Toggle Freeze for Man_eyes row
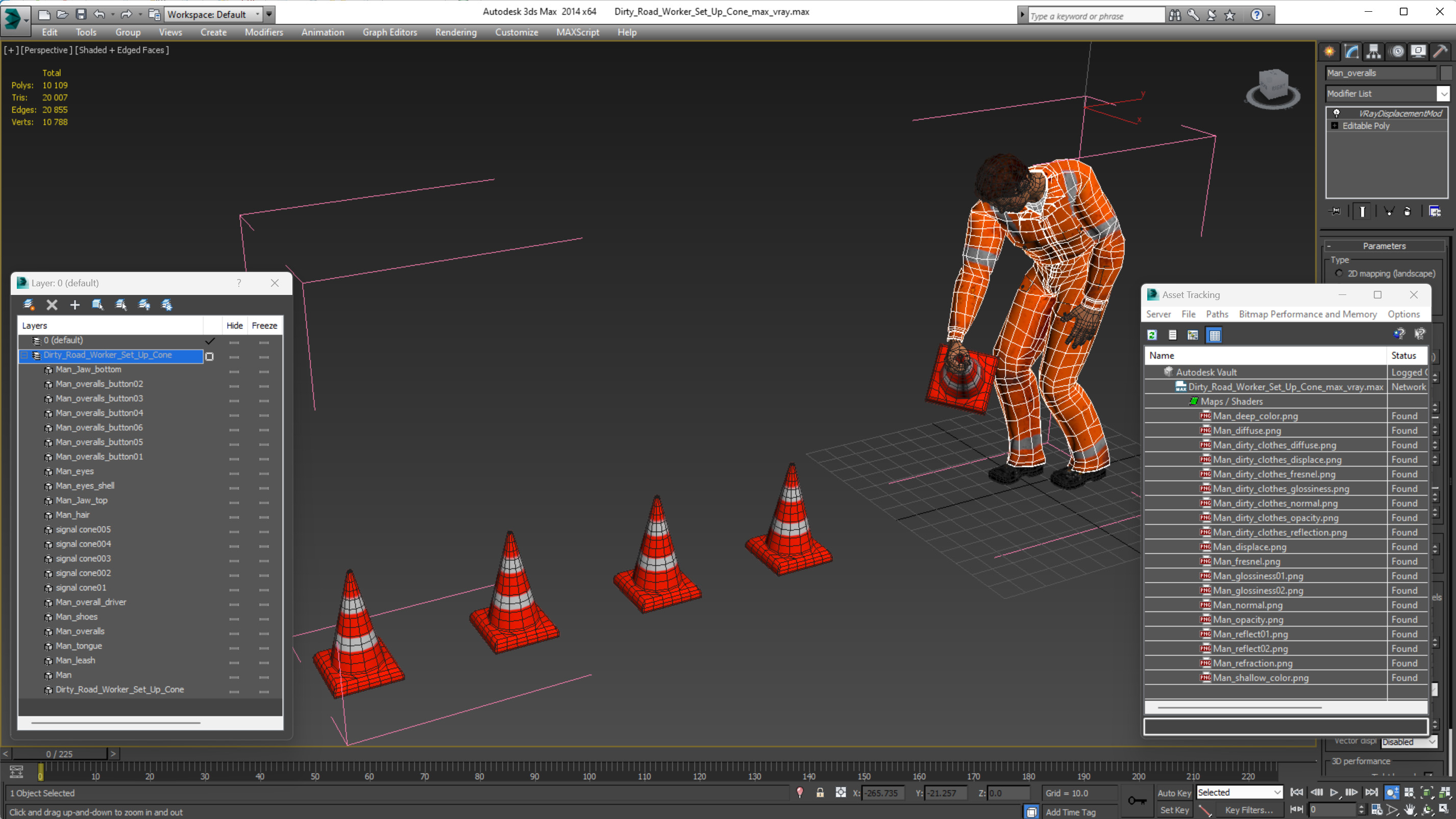Viewport: 1456px width, 819px height. point(264,472)
